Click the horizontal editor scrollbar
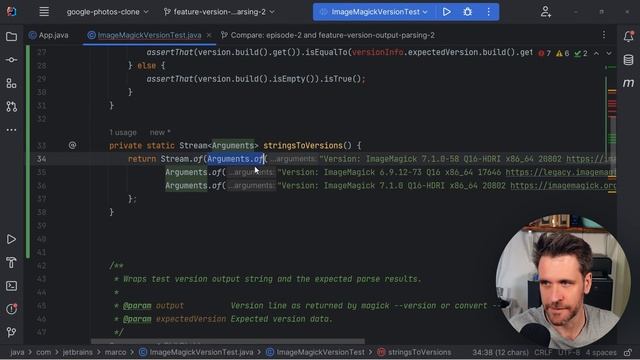 pyautogui.click(x=228, y=341)
